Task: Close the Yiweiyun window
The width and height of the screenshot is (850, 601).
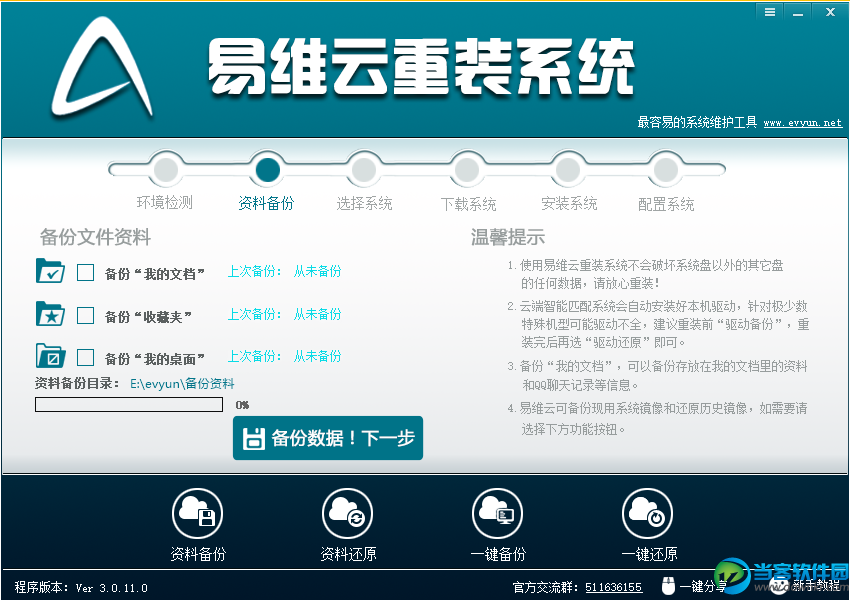Action: 830,12
